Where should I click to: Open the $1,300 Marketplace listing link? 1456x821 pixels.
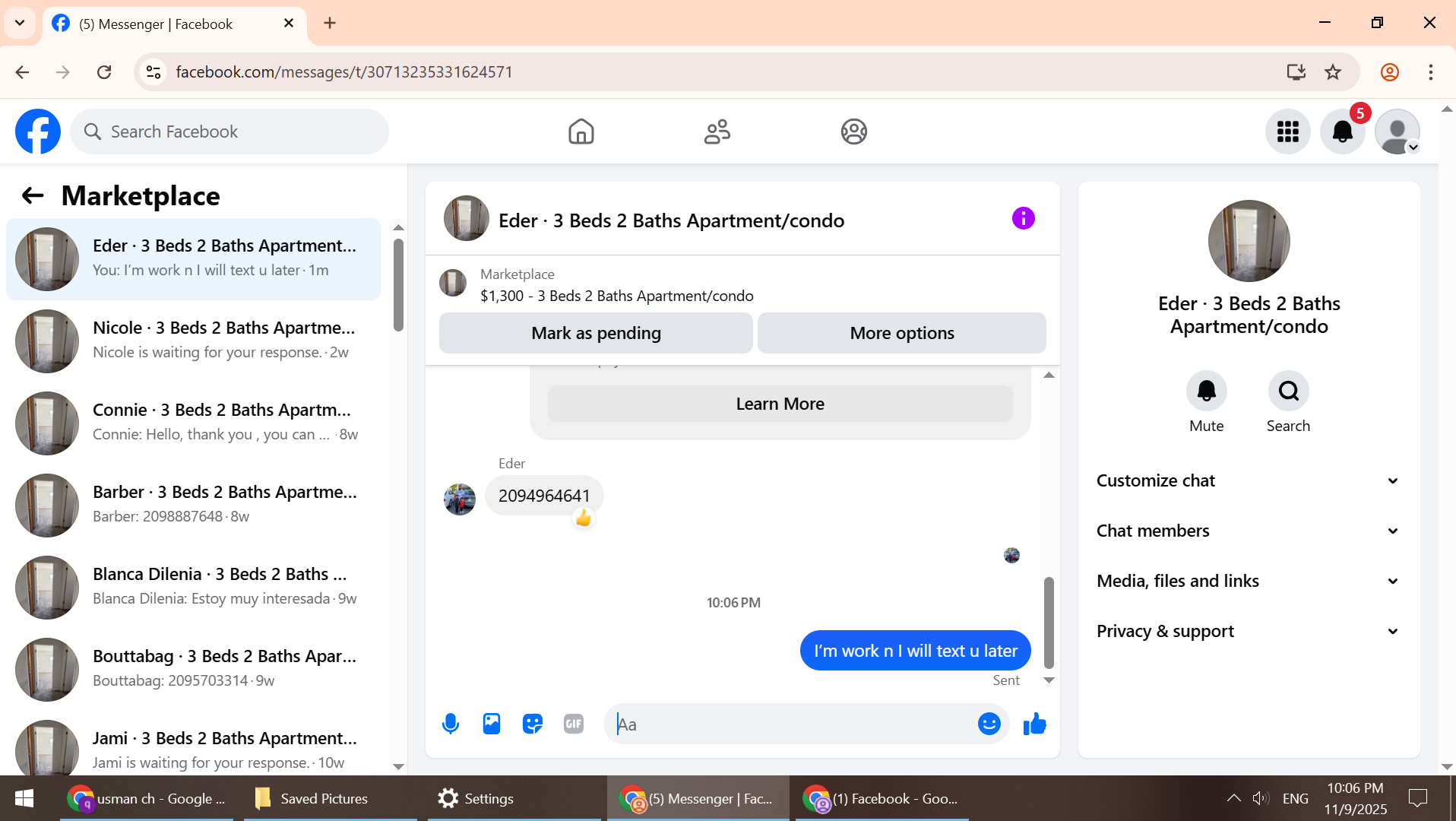[x=616, y=296]
